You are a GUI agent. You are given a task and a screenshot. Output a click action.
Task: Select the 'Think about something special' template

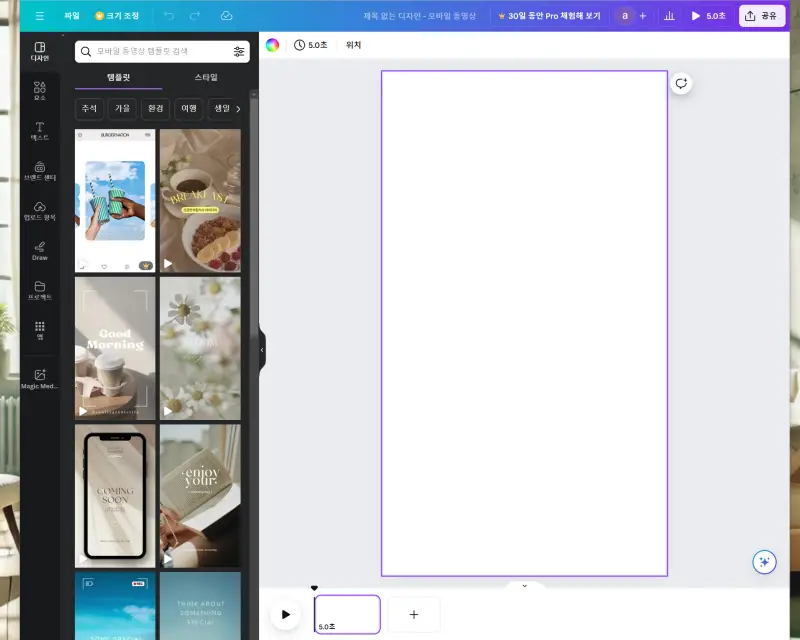point(200,606)
